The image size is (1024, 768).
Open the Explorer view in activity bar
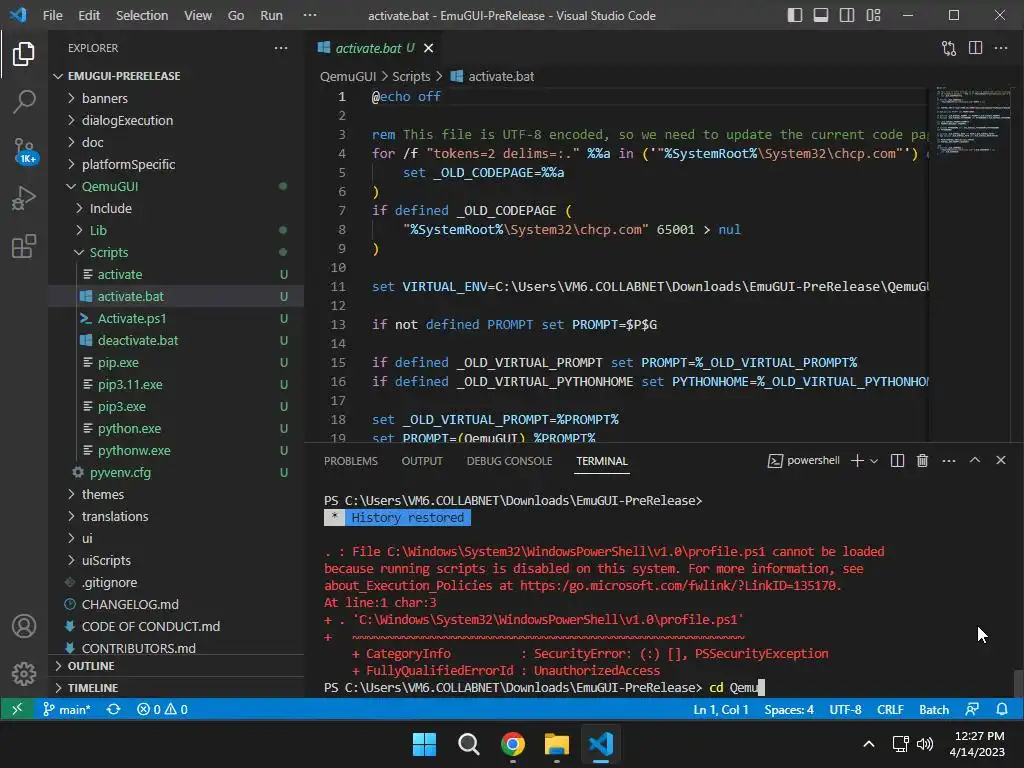point(24,54)
